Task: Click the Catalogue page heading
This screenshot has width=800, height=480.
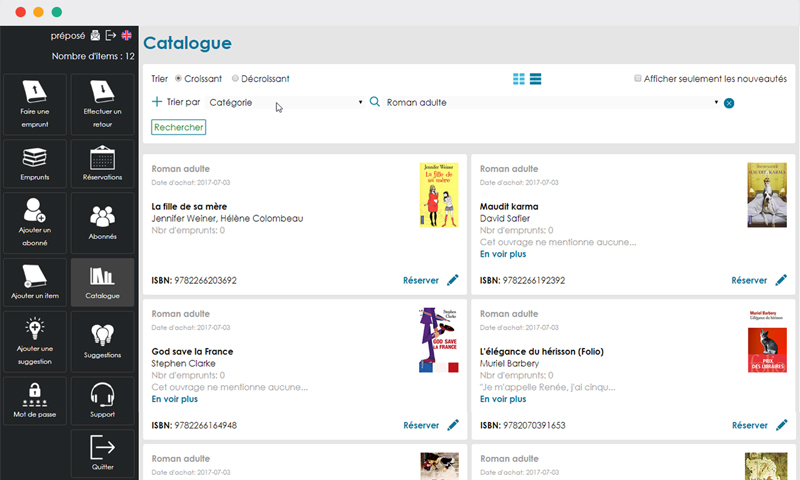Action: point(187,43)
